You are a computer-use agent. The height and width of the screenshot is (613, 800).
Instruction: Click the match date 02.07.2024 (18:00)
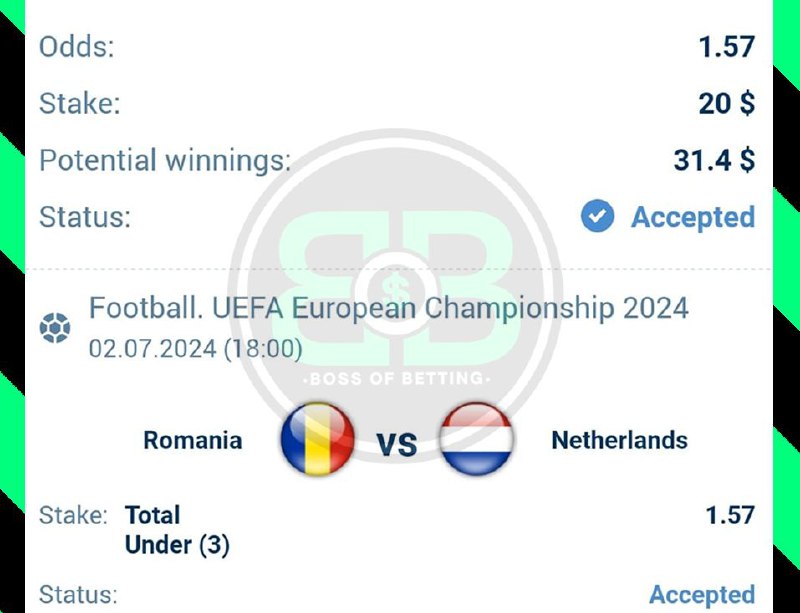[x=196, y=349]
